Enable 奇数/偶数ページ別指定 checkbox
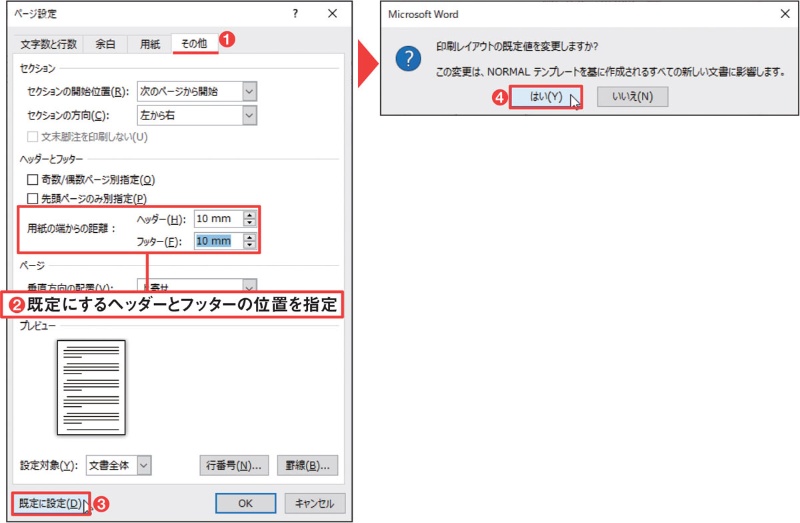Viewport: 800px width, 523px height. click(x=34, y=179)
